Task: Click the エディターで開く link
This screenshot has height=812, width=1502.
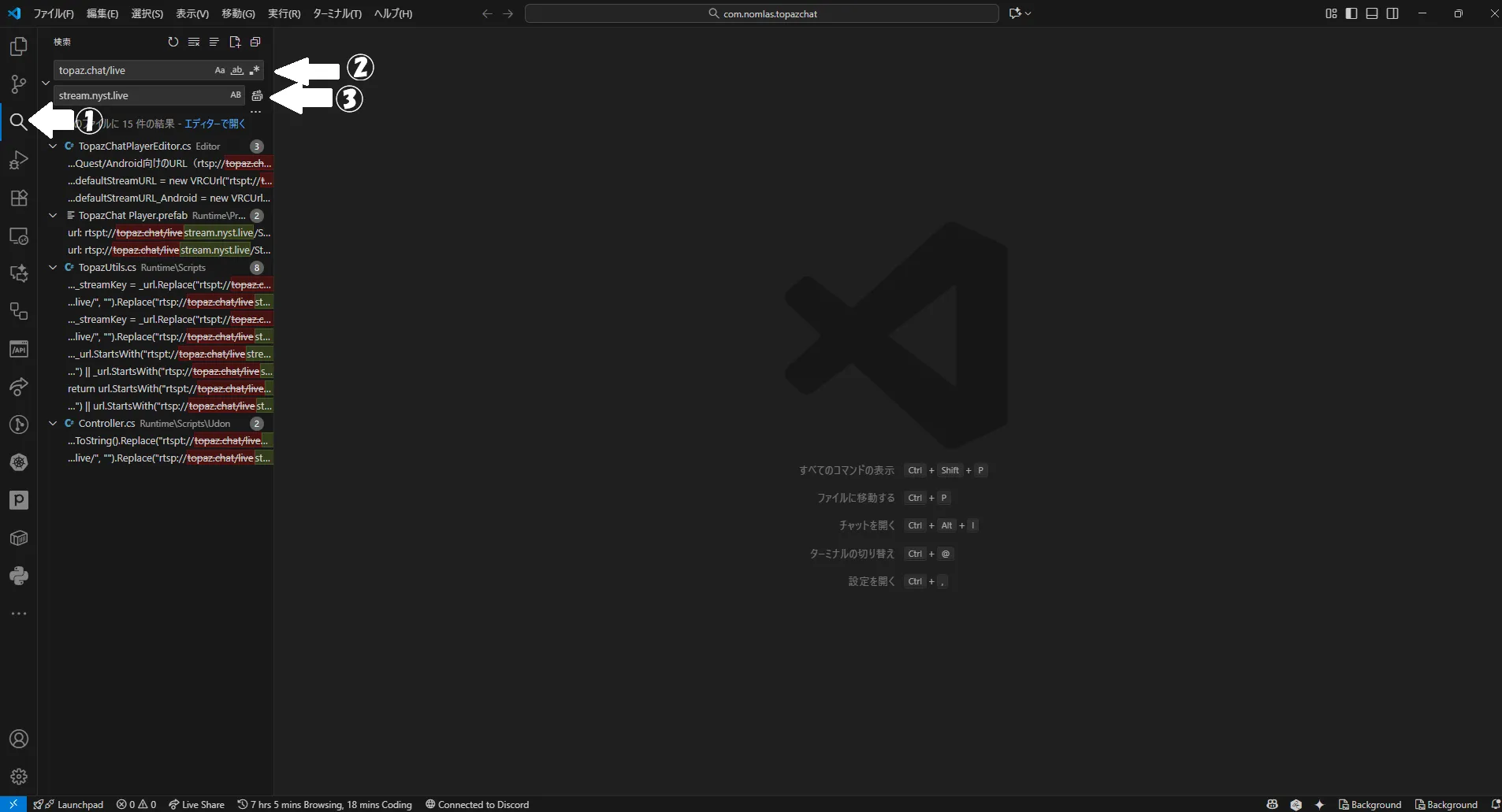Action: click(x=215, y=124)
